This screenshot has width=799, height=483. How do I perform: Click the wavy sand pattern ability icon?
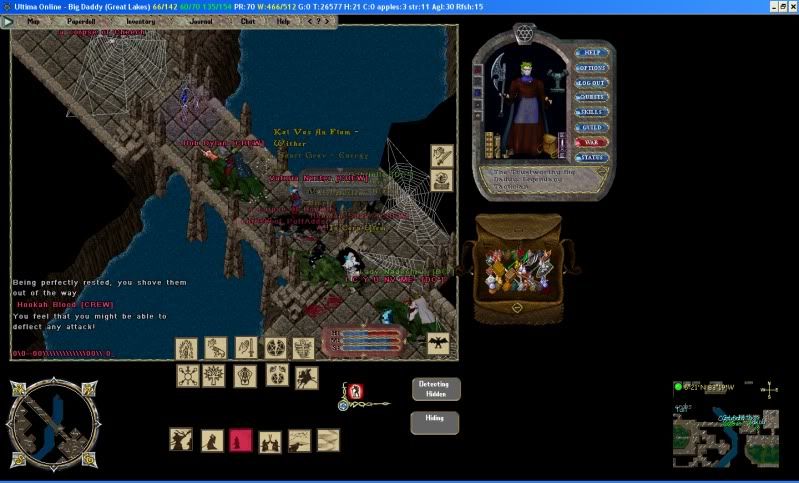pyautogui.click(x=328, y=440)
